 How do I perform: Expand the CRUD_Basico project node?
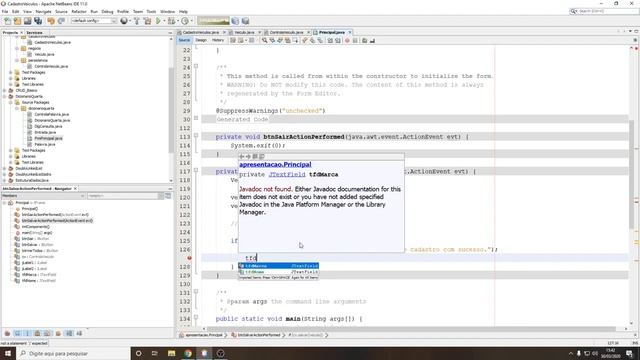[5, 90]
